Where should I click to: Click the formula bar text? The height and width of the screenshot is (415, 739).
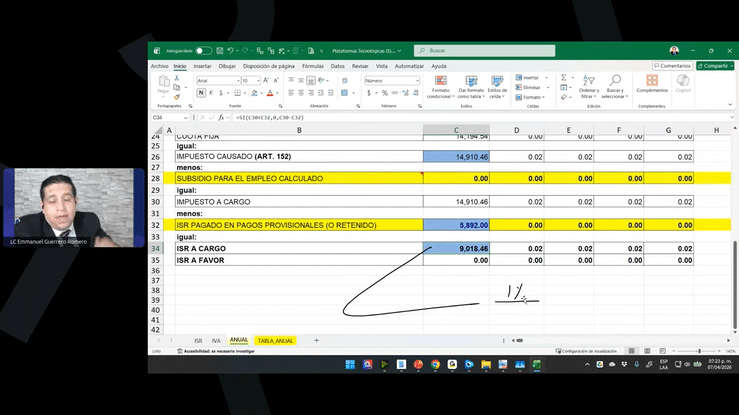(x=270, y=117)
